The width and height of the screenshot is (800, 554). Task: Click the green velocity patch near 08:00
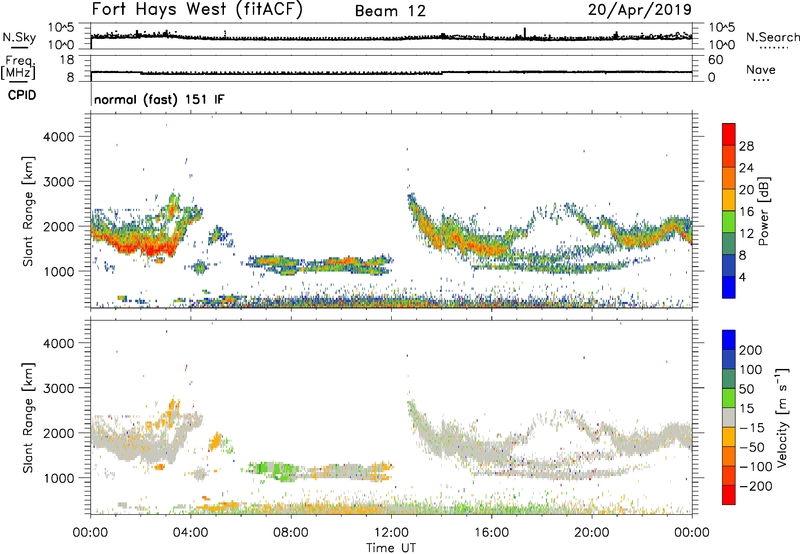(x=276, y=470)
